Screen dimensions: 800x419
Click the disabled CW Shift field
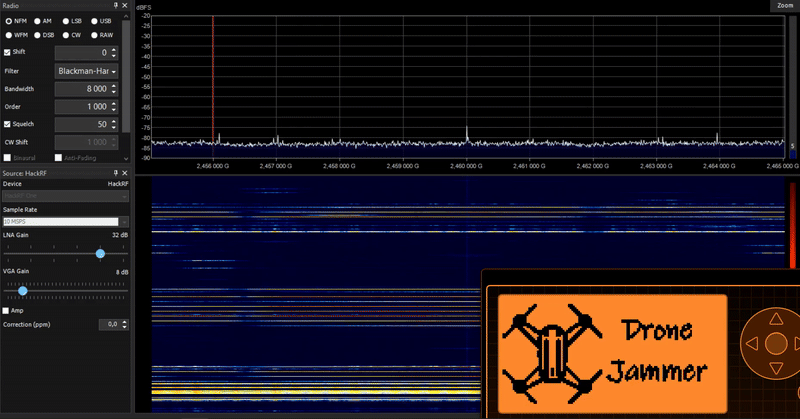86,142
